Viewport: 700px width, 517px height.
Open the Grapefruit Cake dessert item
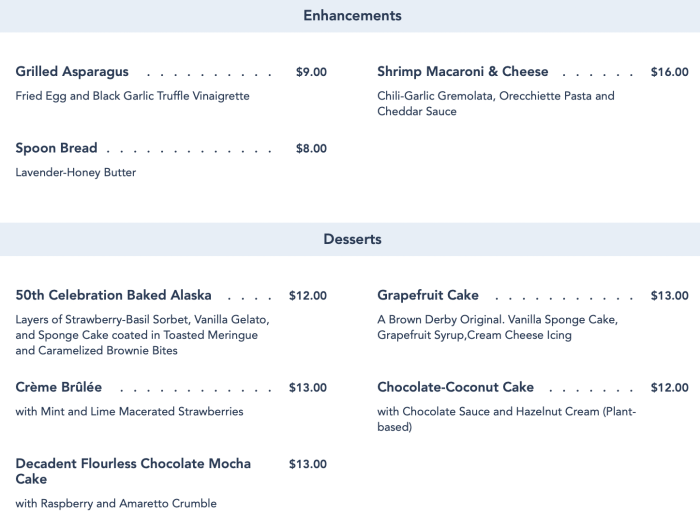(428, 295)
